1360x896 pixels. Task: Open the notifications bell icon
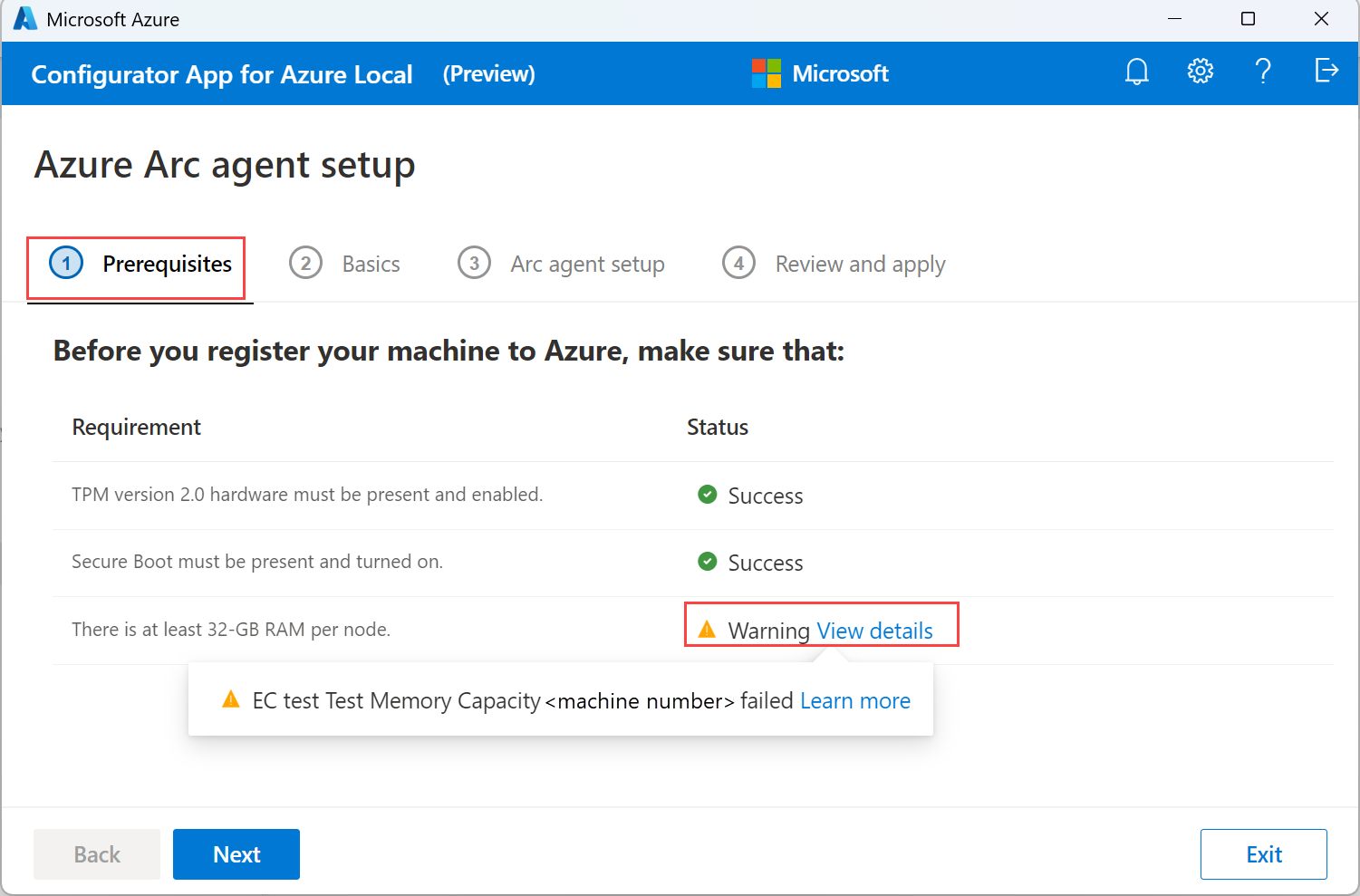[1136, 72]
